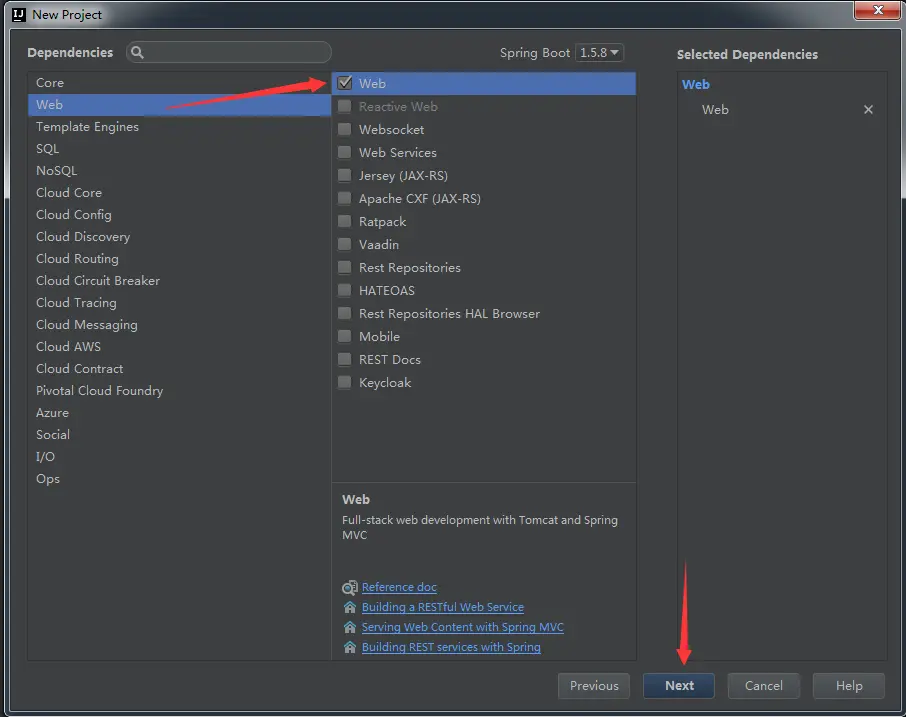Open Building REST services with Spring link
Screen dimensions: 906x717
point(451,647)
